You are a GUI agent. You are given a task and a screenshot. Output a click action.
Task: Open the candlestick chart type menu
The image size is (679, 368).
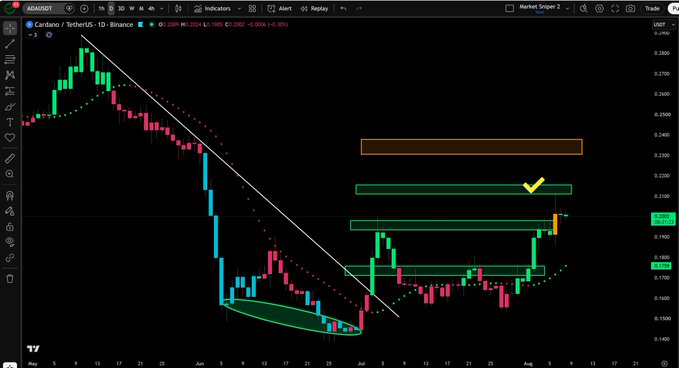point(178,8)
